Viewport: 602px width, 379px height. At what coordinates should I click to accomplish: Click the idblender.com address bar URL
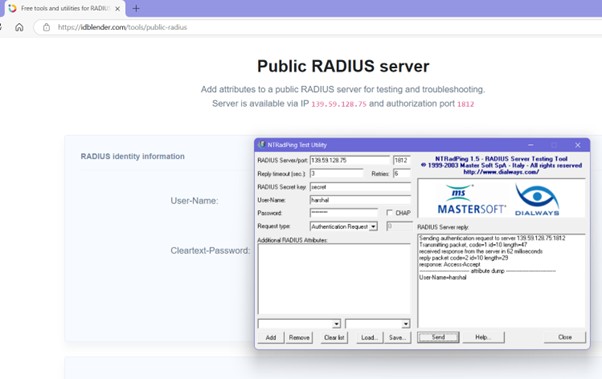[x=122, y=27]
